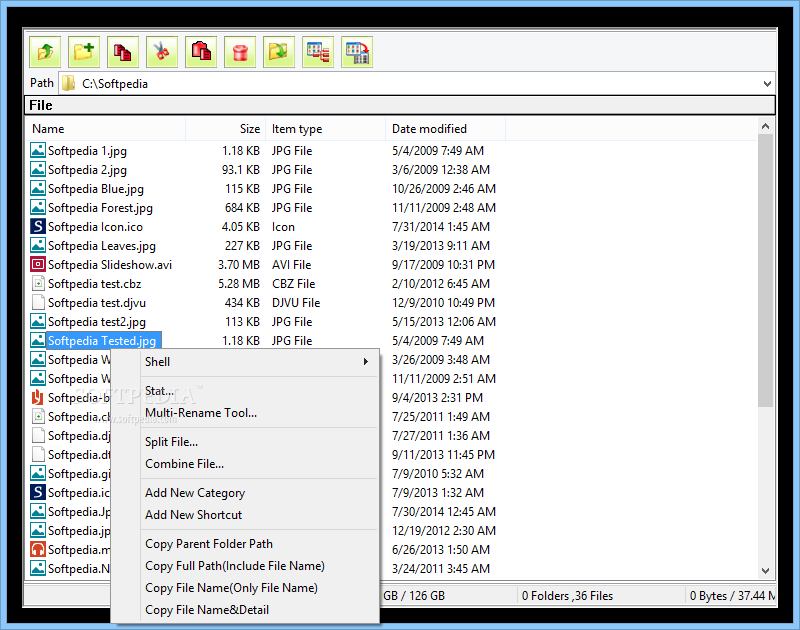This screenshot has width=800, height=630.
Task: Click the view switch grid icon
Action: tap(357, 52)
